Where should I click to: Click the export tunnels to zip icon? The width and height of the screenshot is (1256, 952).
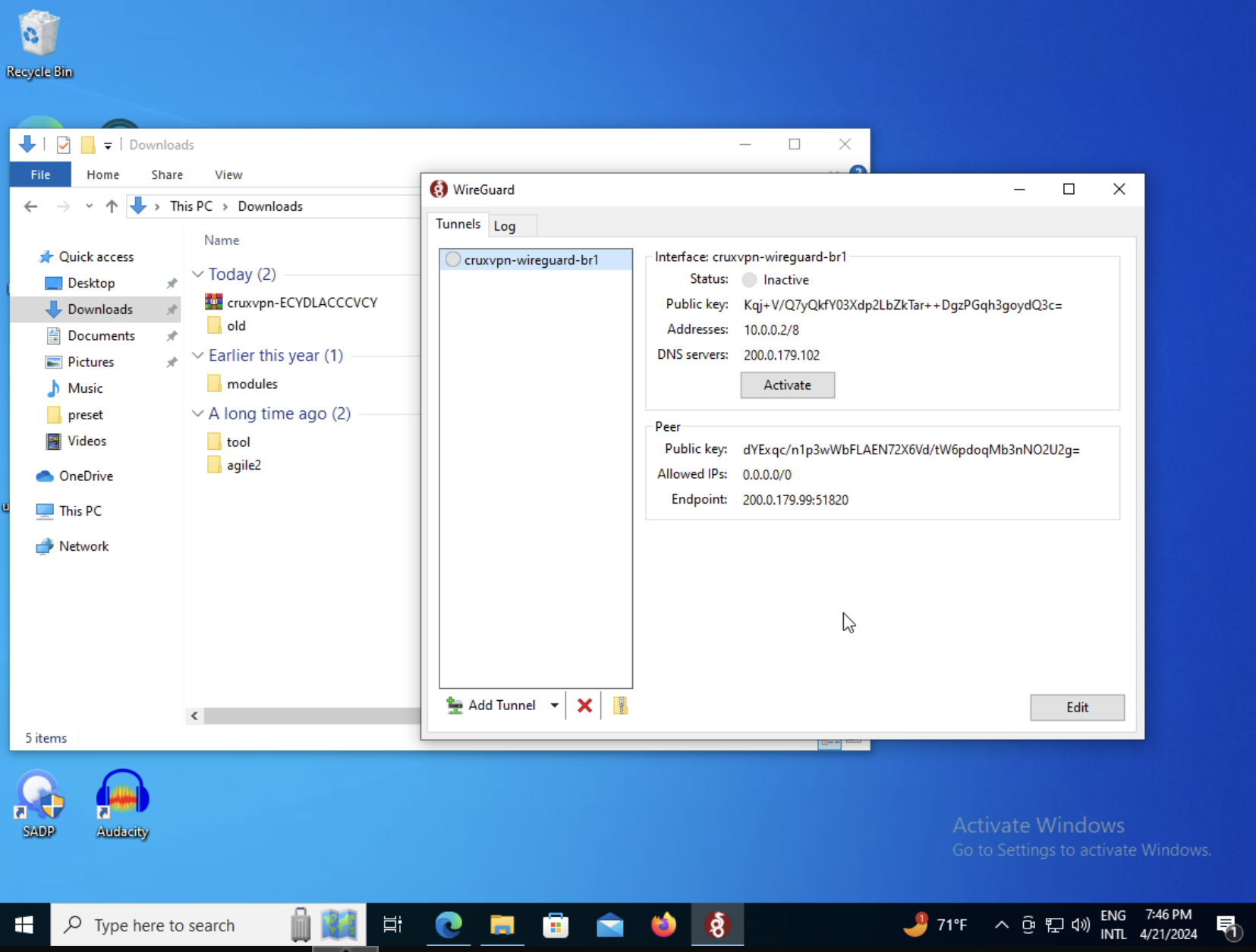click(x=620, y=705)
